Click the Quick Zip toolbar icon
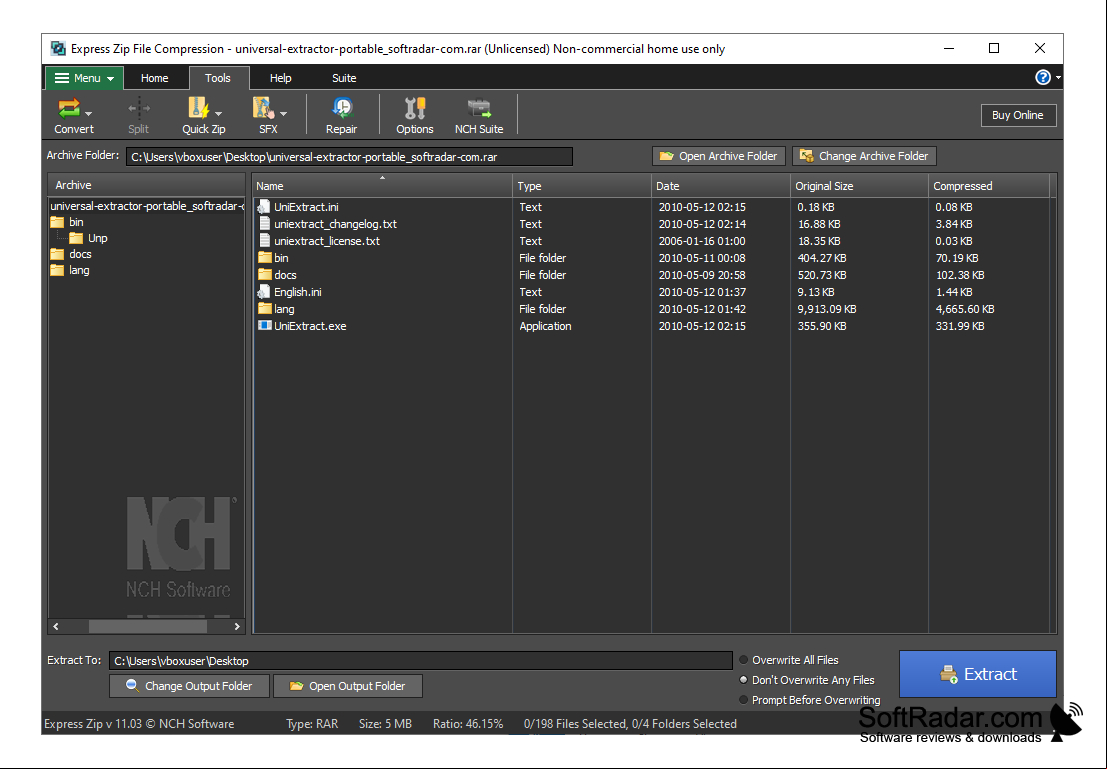The height and width of the screenshot is (769, 1107). coord(198,108)
